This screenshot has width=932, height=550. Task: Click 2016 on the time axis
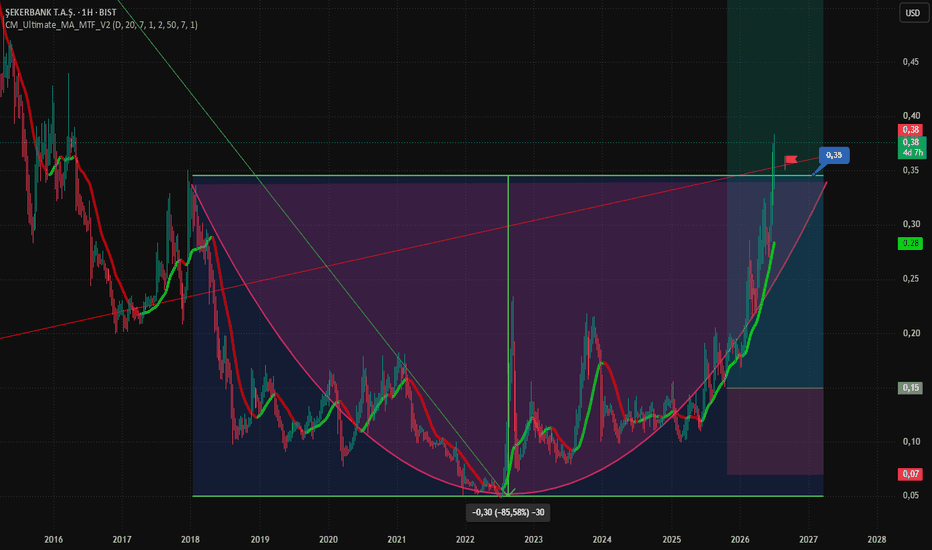click(53, 540)
